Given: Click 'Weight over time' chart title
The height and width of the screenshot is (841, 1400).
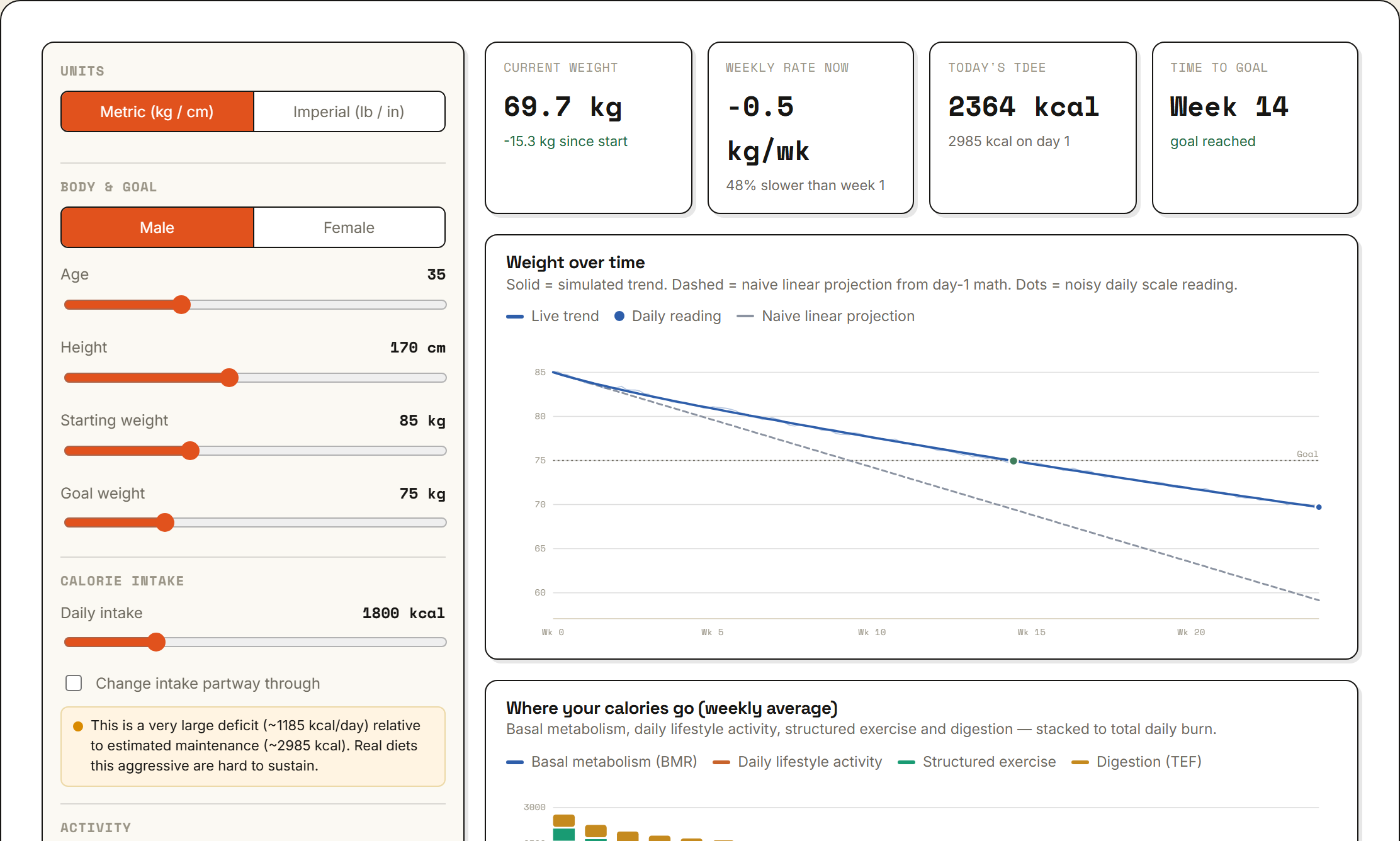Looking at the screenshot, I should 575,262.
